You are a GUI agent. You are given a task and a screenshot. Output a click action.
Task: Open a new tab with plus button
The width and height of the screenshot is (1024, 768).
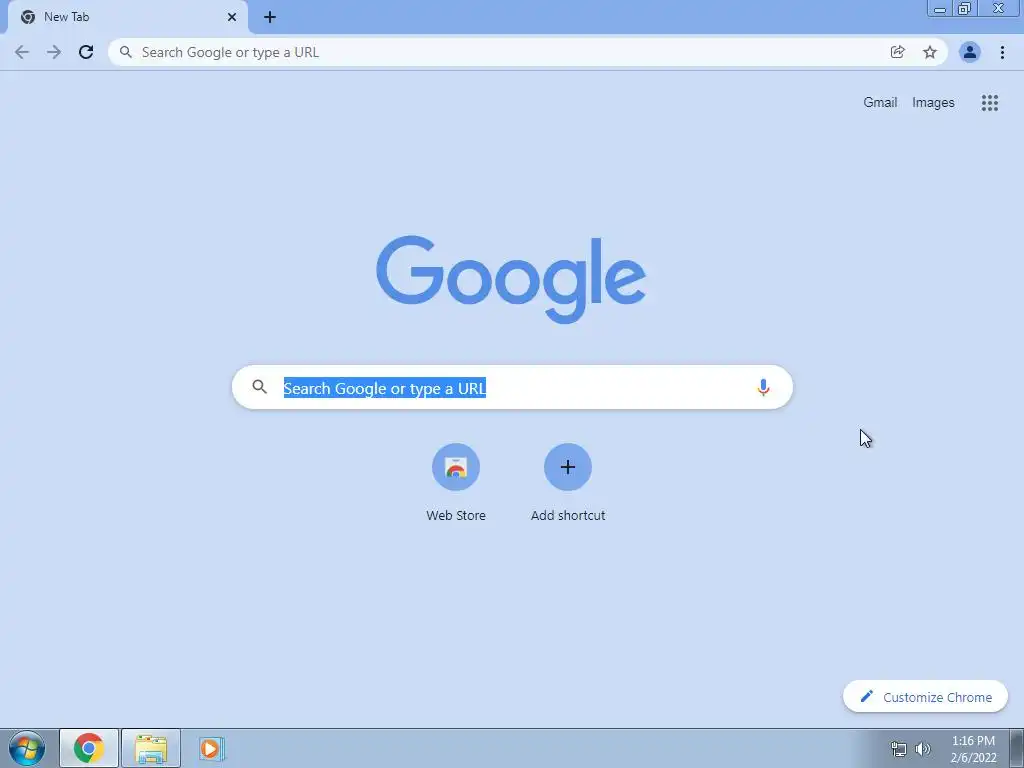click(270, 17)
